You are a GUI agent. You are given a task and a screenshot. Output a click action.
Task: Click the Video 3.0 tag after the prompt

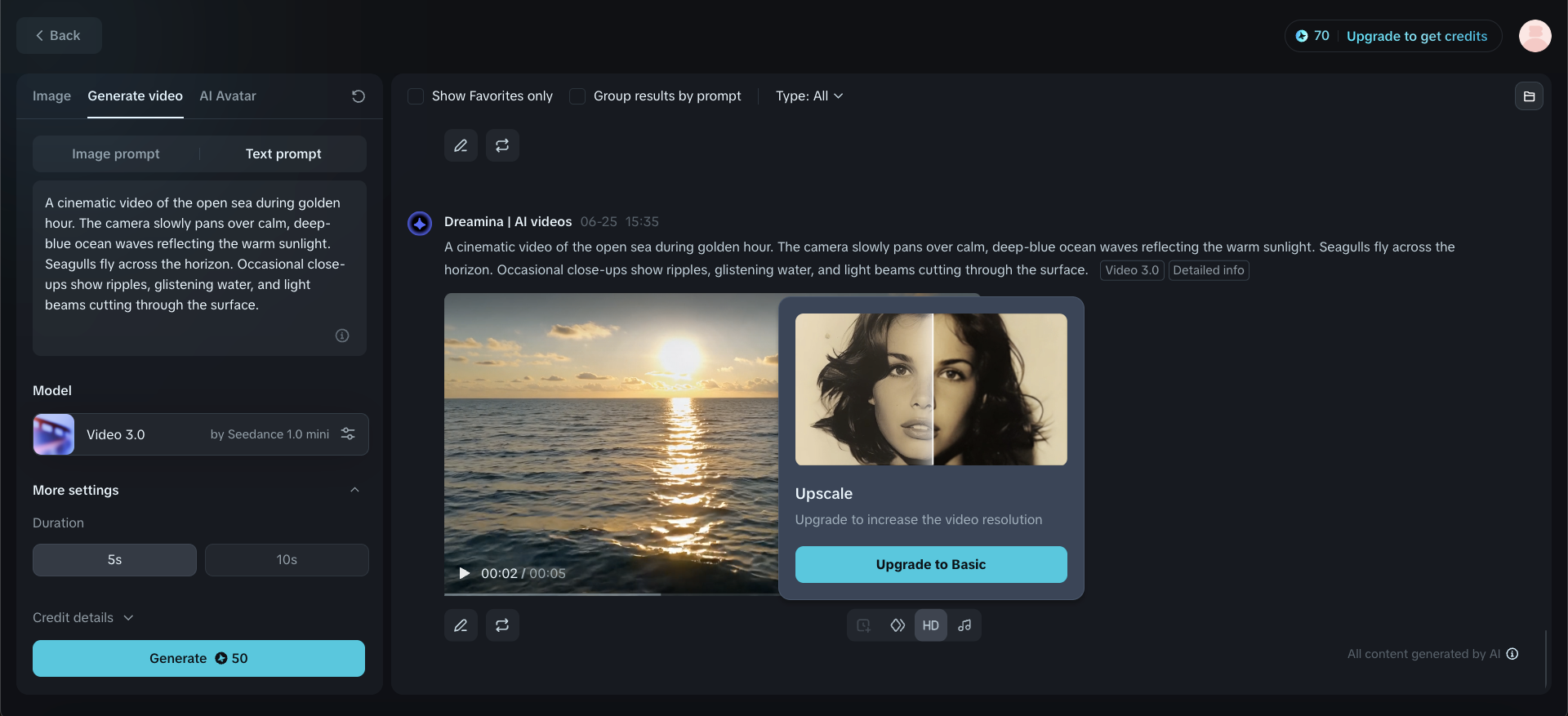click(x=1132, y=270)
